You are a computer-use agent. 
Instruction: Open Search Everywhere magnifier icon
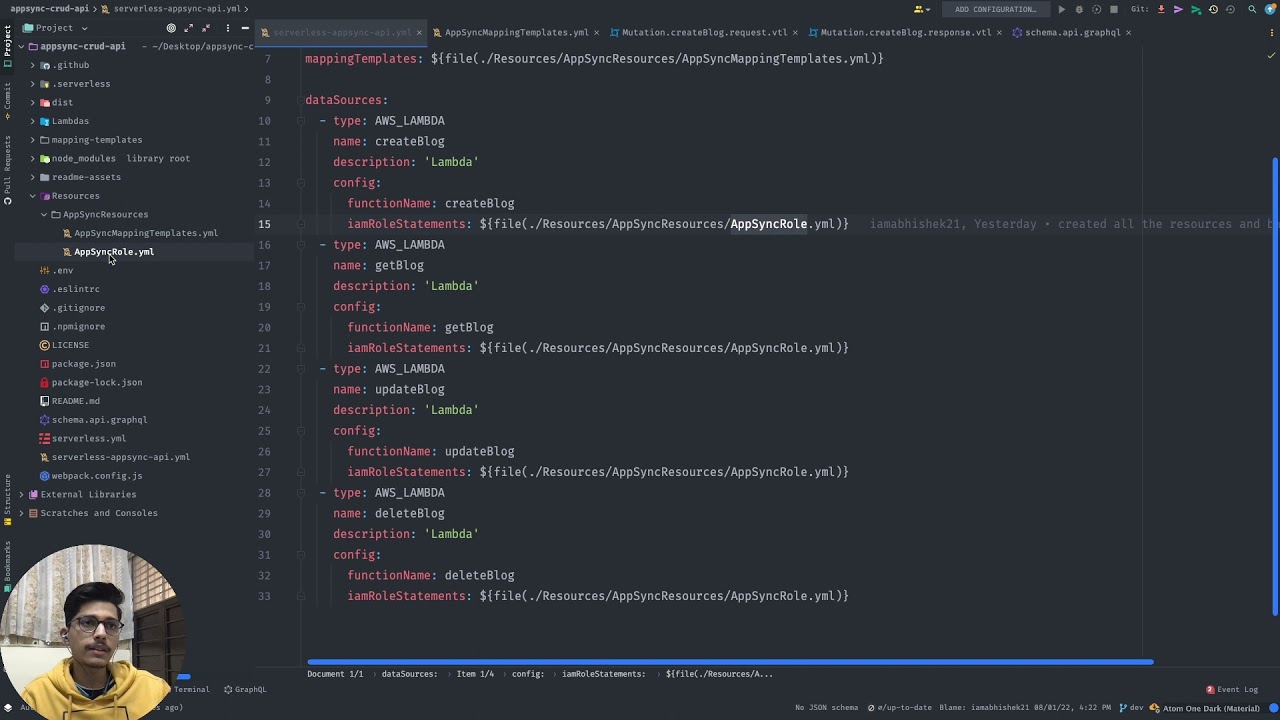1252,9
